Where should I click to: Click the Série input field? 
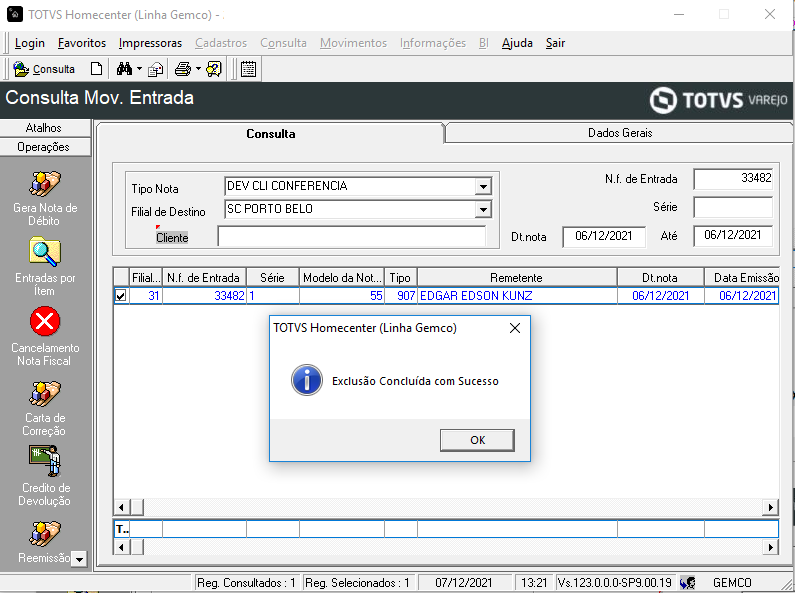click(733, 207)
